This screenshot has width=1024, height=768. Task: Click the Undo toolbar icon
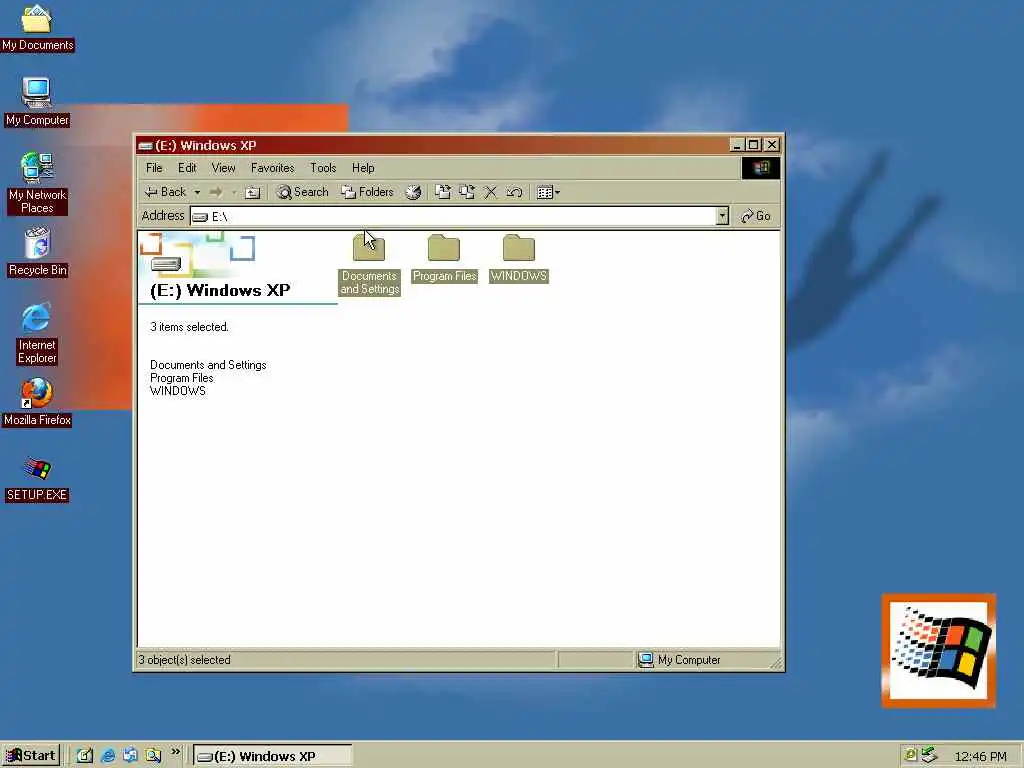514,192
